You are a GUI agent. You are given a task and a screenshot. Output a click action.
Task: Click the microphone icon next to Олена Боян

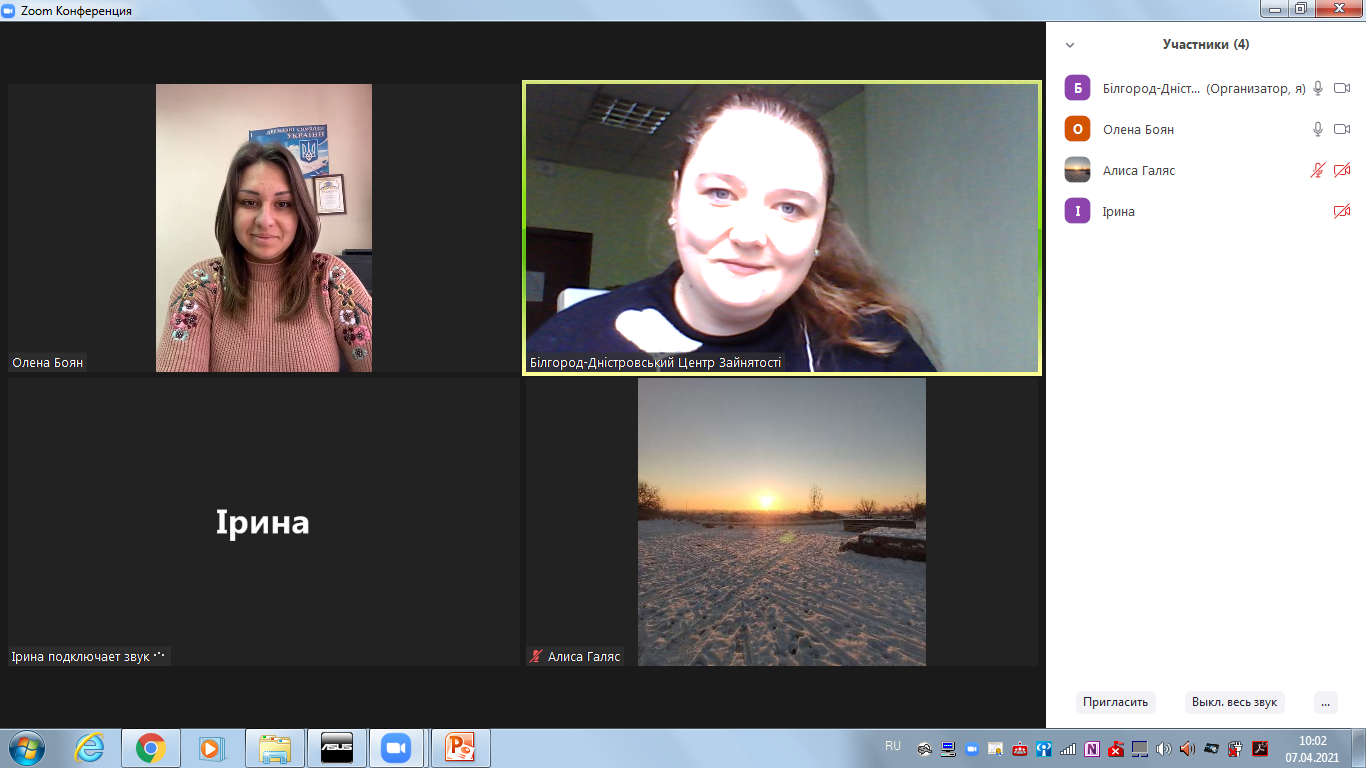point(1318,129)
